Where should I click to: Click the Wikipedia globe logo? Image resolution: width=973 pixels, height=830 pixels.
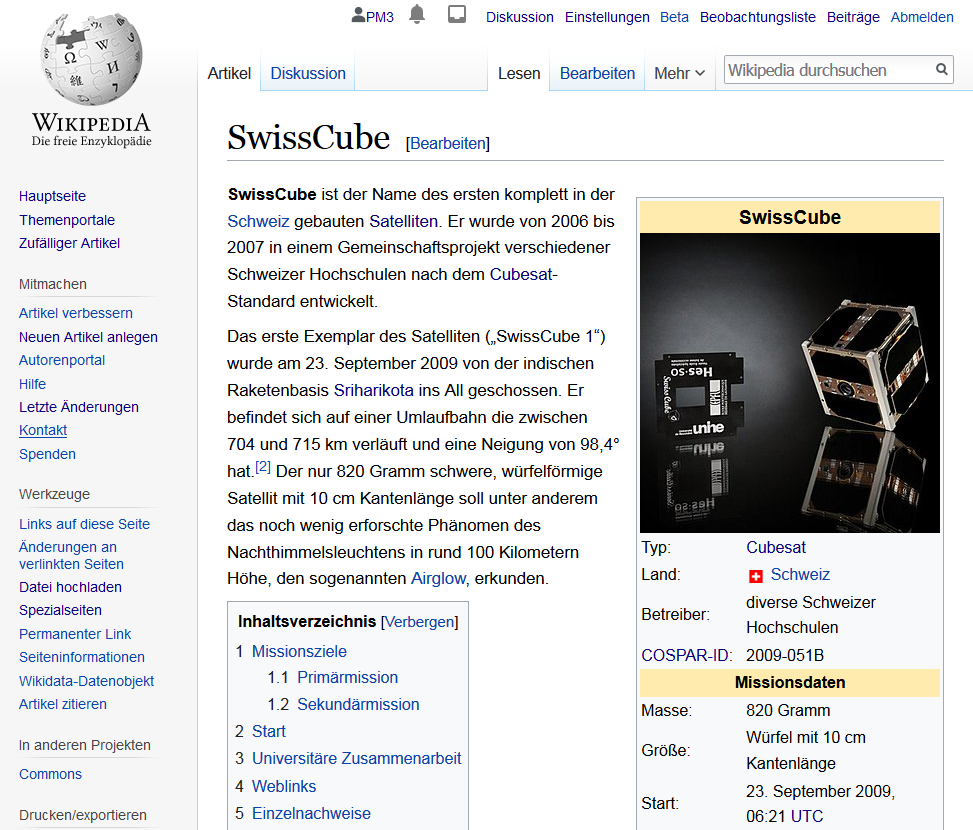(x=92, y=58)
